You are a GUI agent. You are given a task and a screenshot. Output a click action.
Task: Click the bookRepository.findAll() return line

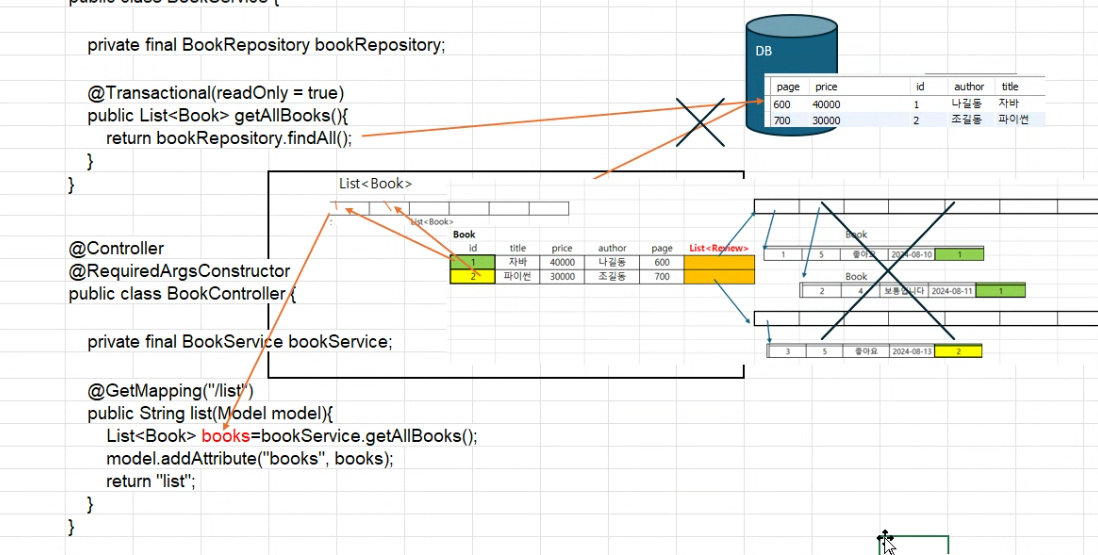click(x=229, y=138)
